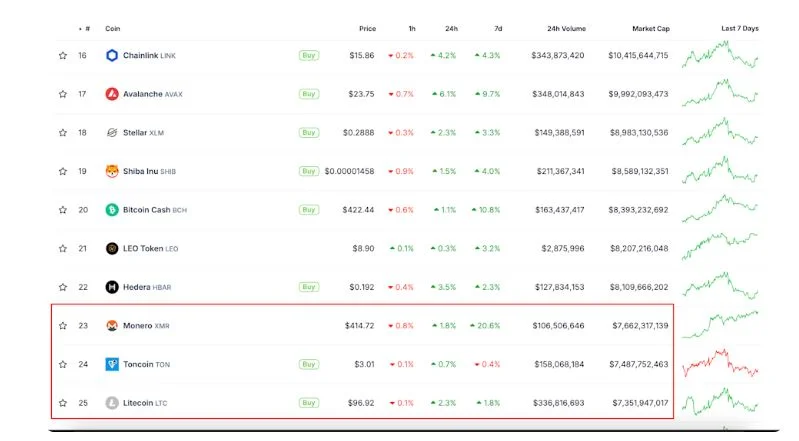Viewport: 799px width, 441px height.
Task: Star the Stellar XLM coin
Action: click(x=63, y=133)
